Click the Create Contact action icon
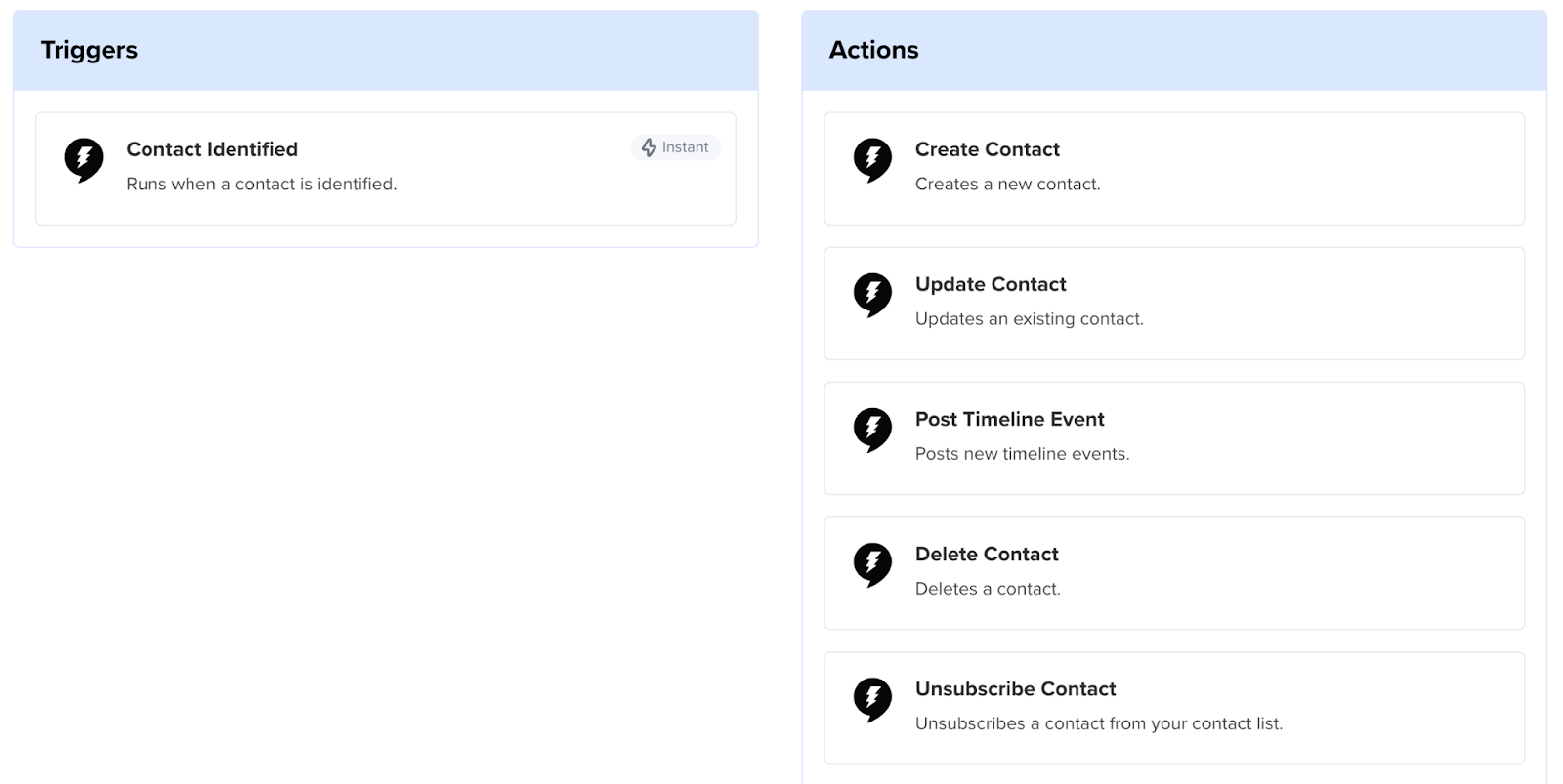This screenshot has height=784, width=1563. 872,159
